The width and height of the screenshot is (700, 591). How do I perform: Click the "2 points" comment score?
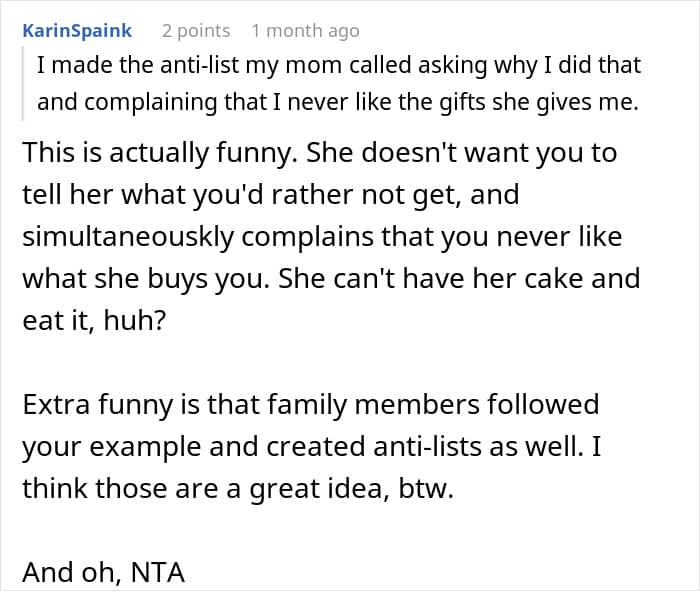click(196, 31)
